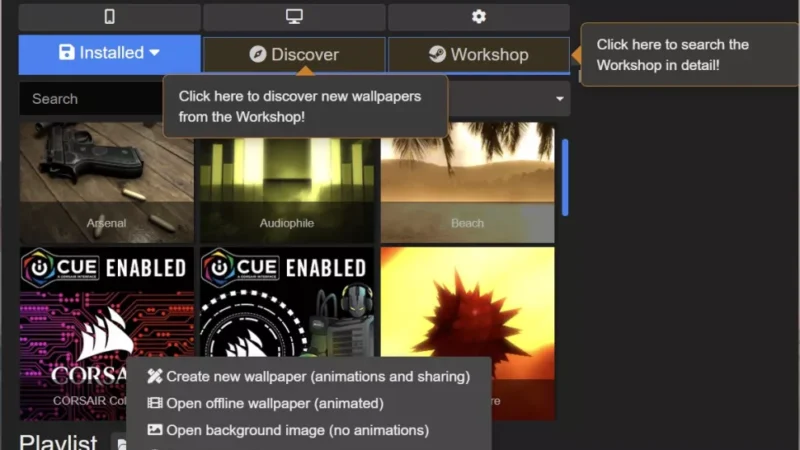Click the mobile device icon button

click(109, 17)
